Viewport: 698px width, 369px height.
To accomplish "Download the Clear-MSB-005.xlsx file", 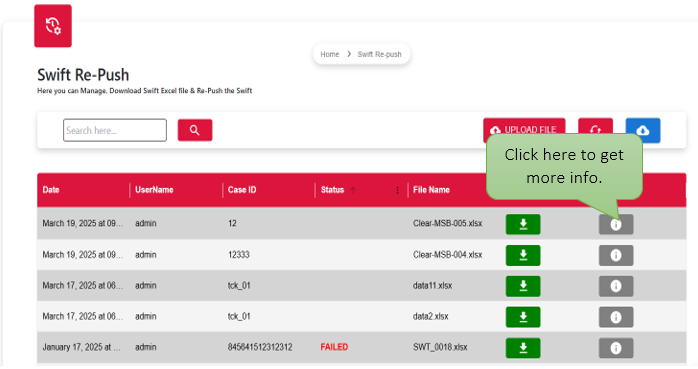I will click(x=523, y=224).
